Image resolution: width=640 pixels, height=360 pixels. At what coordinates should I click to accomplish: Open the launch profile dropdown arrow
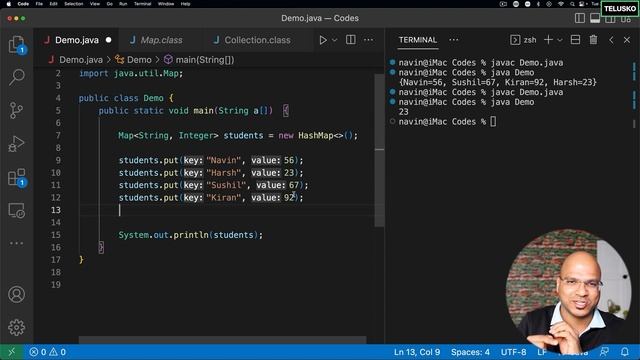[560, 40]
